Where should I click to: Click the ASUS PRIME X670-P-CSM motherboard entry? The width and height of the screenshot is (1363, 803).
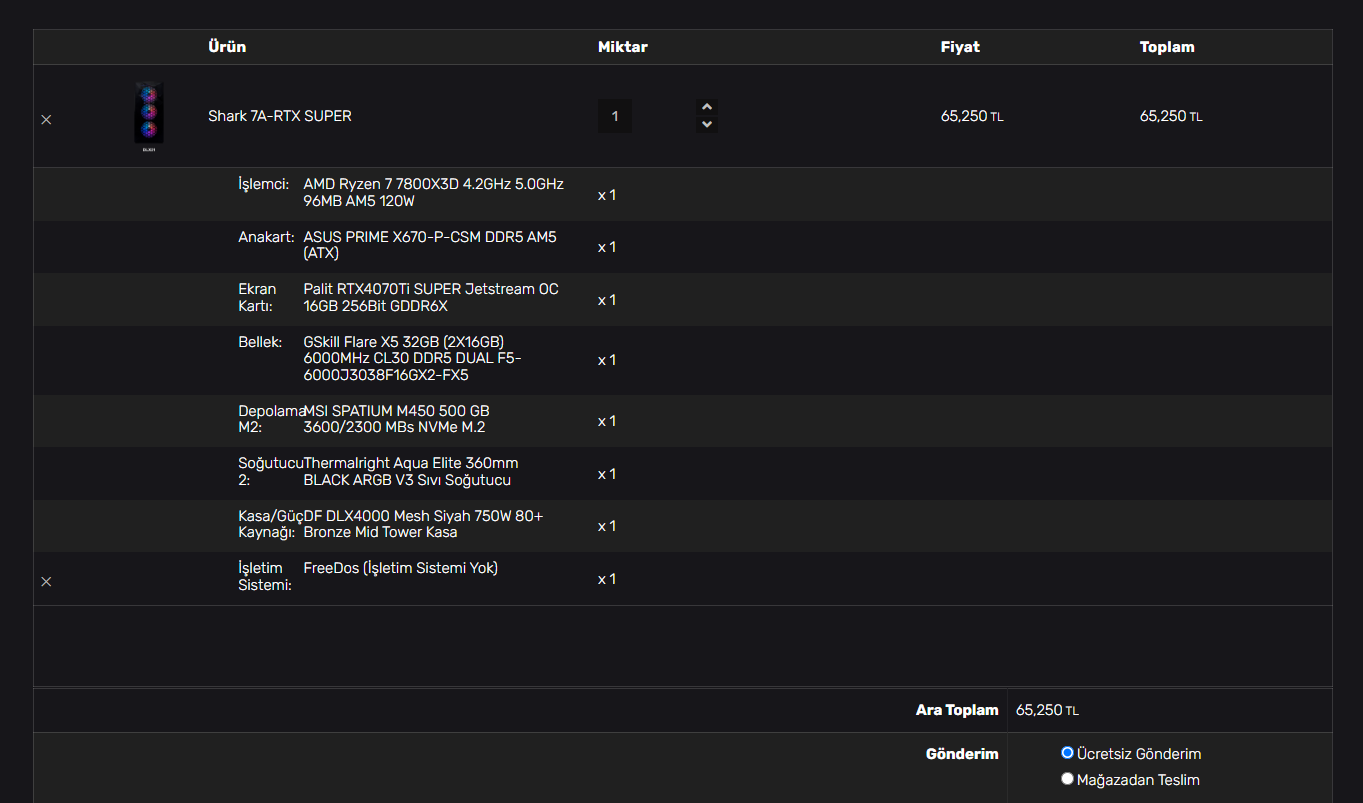tap(430, 245)
